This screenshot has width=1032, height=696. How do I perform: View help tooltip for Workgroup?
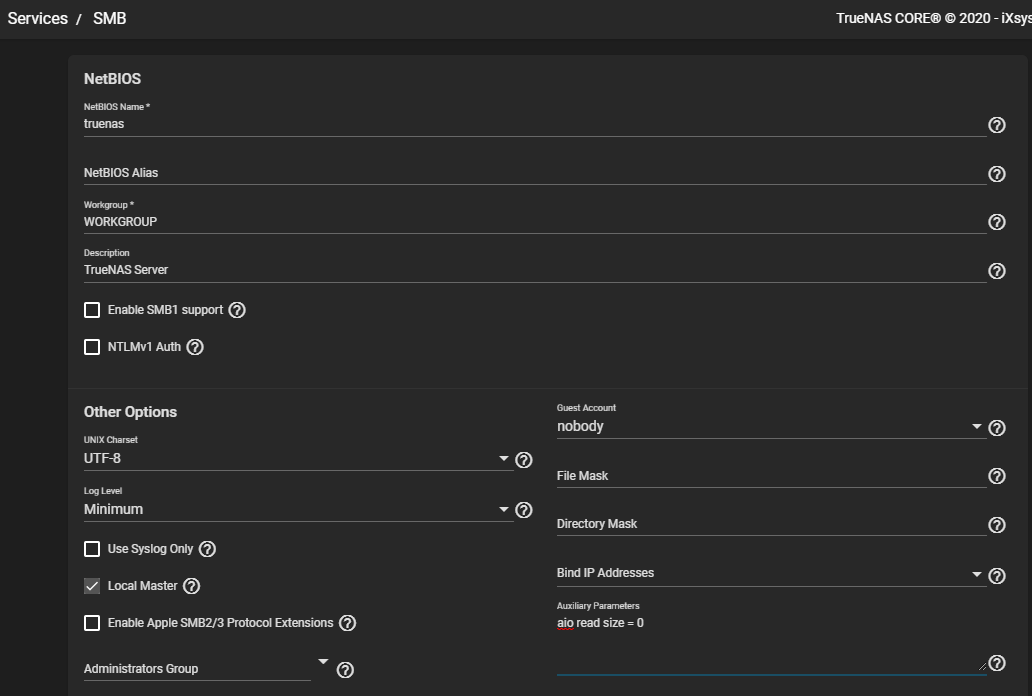pyautogui.click(x=996, y=222)
